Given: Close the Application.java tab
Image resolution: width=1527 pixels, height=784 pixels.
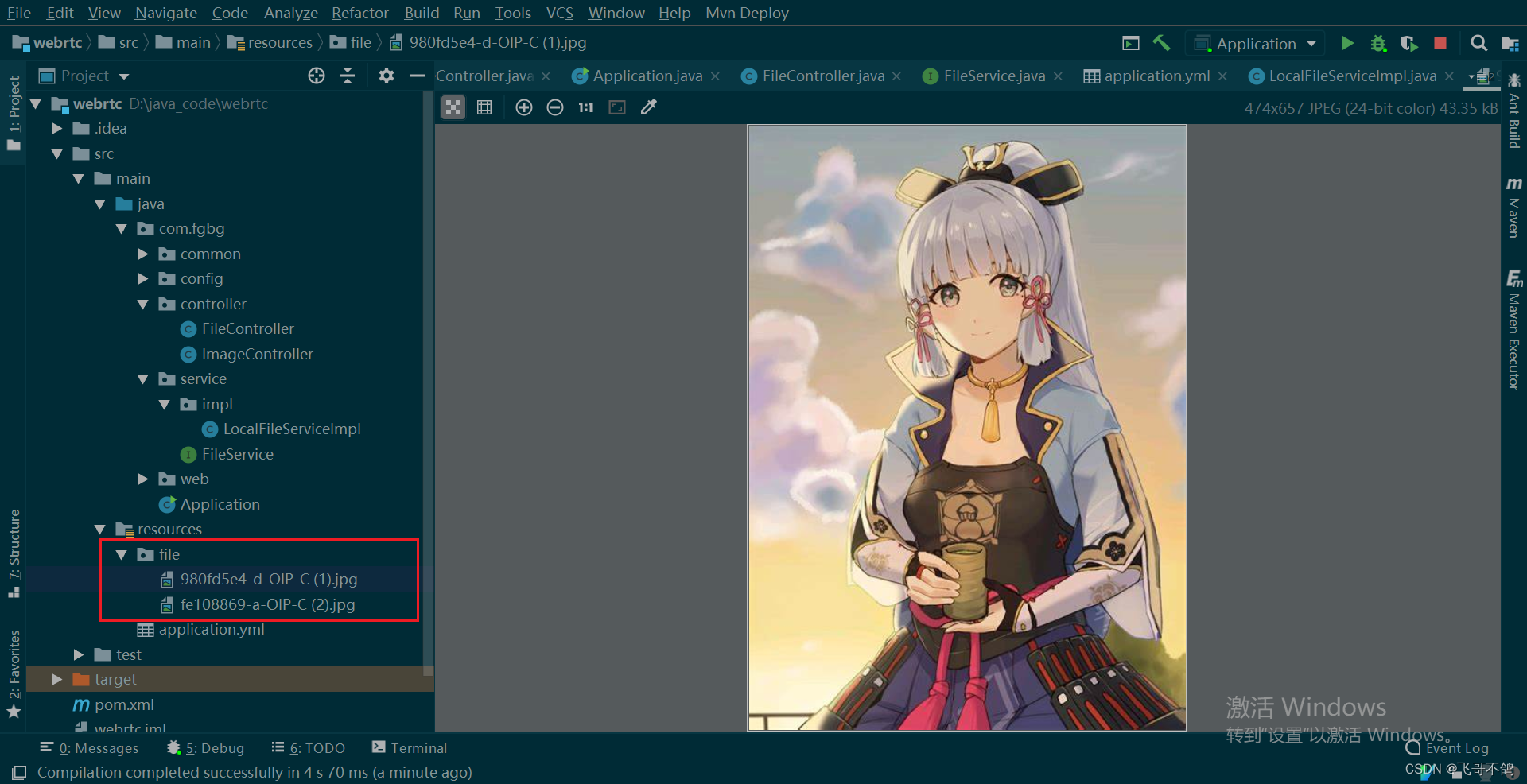Looking at the screenshot, I should point(715,76).
